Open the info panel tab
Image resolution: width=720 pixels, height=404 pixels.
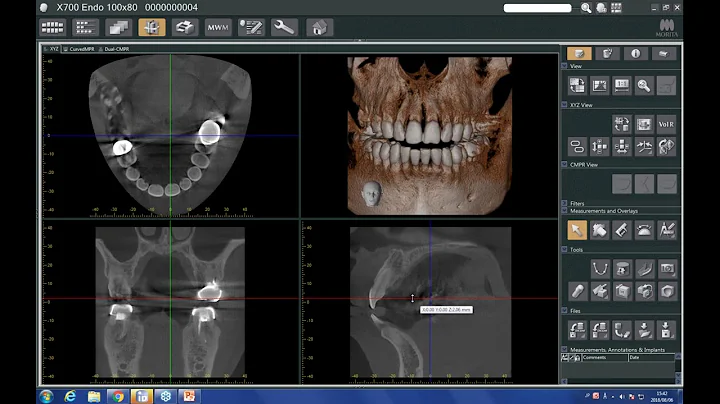(636, 54)
